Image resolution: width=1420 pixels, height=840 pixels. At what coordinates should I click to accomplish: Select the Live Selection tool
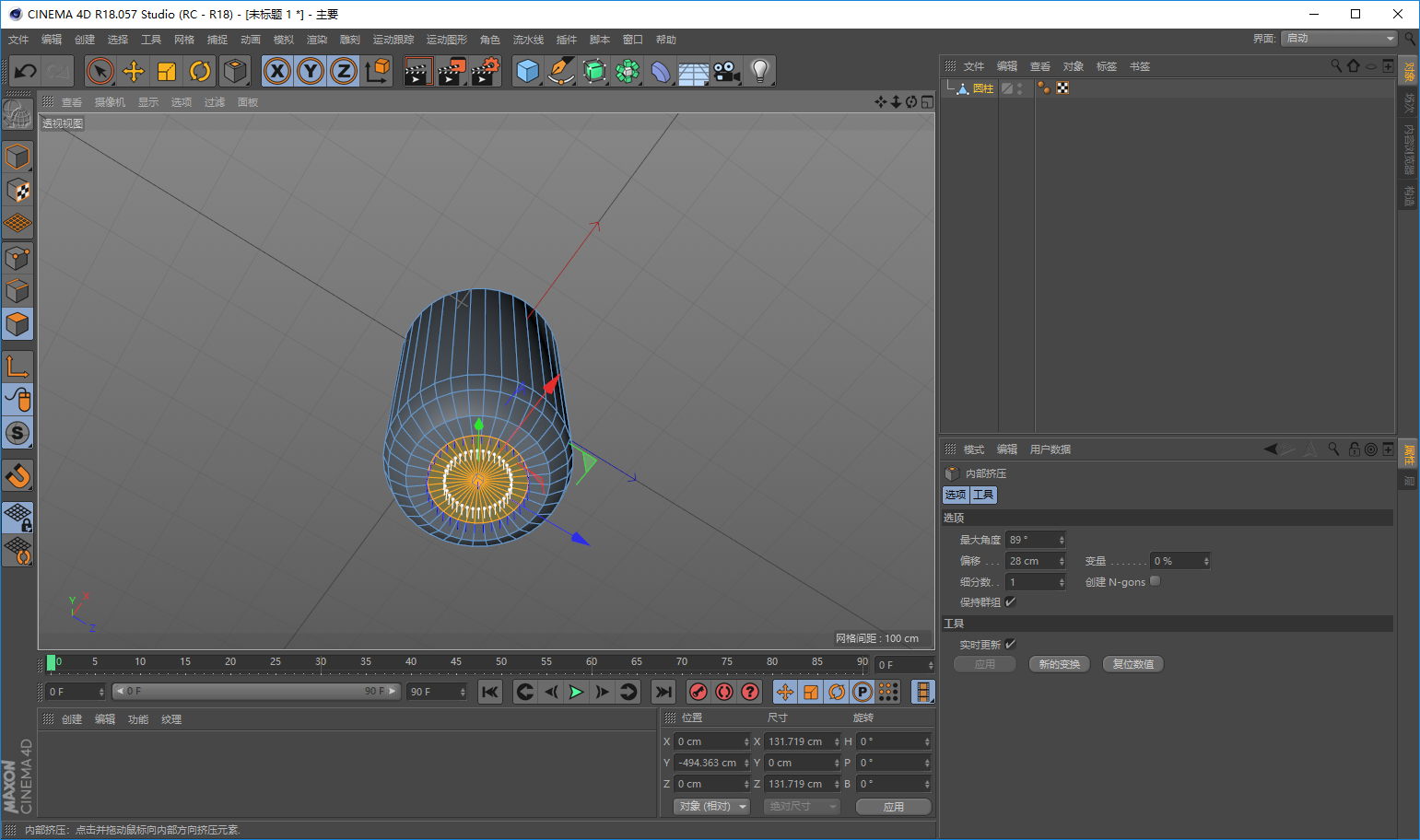click(x=100, y=71)
